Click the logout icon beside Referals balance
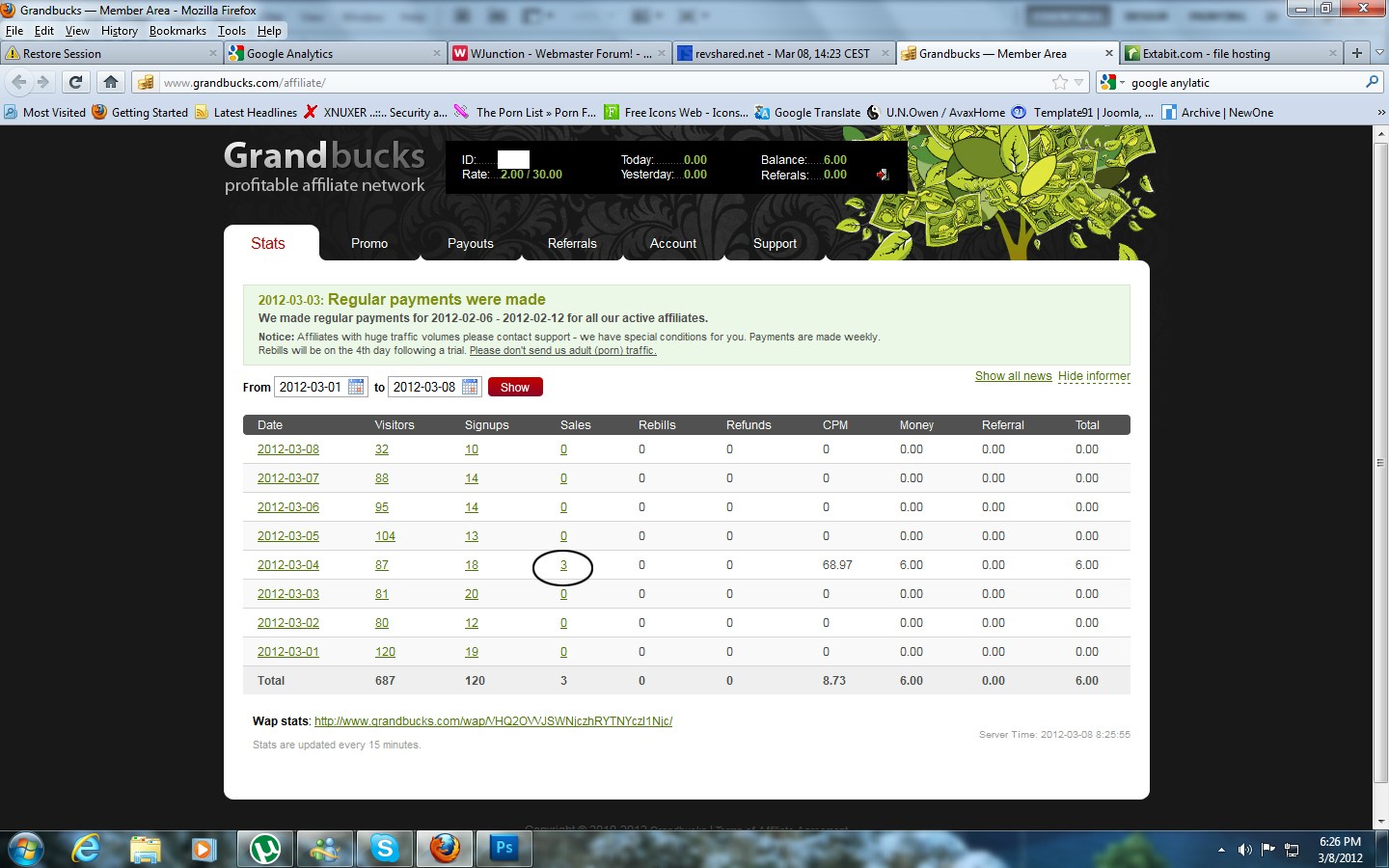 [x=882, y=175]
